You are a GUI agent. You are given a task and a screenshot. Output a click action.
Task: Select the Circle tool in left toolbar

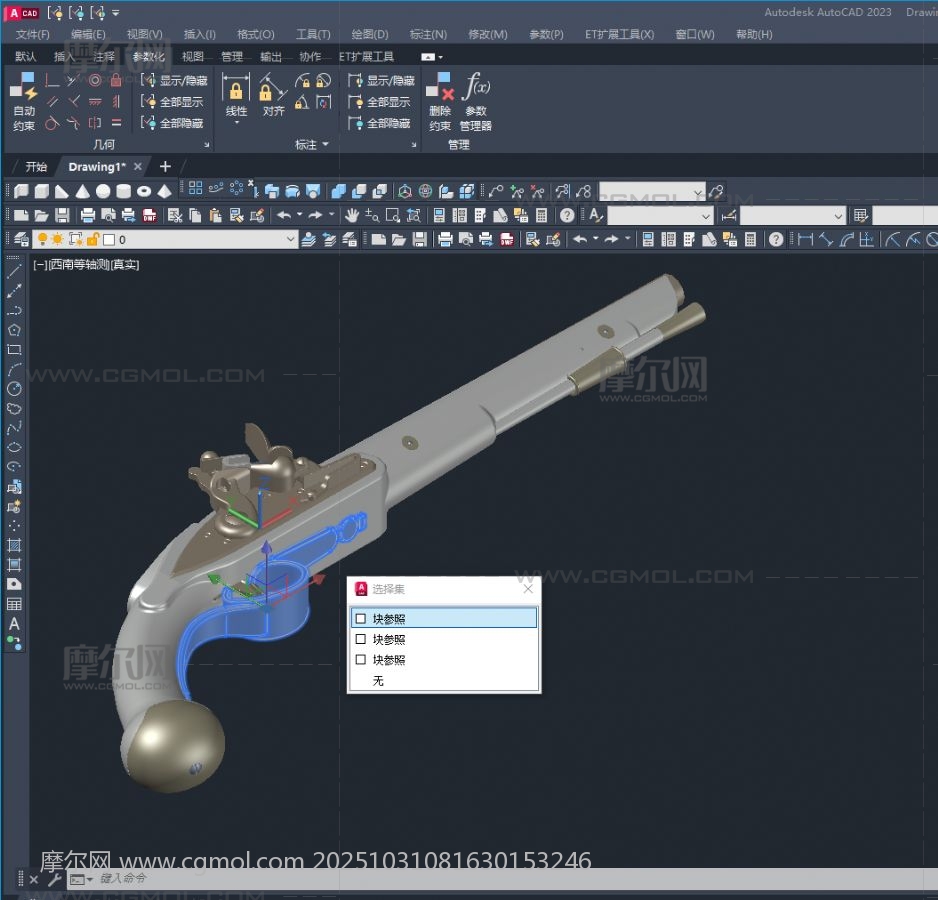coord(14,388)
